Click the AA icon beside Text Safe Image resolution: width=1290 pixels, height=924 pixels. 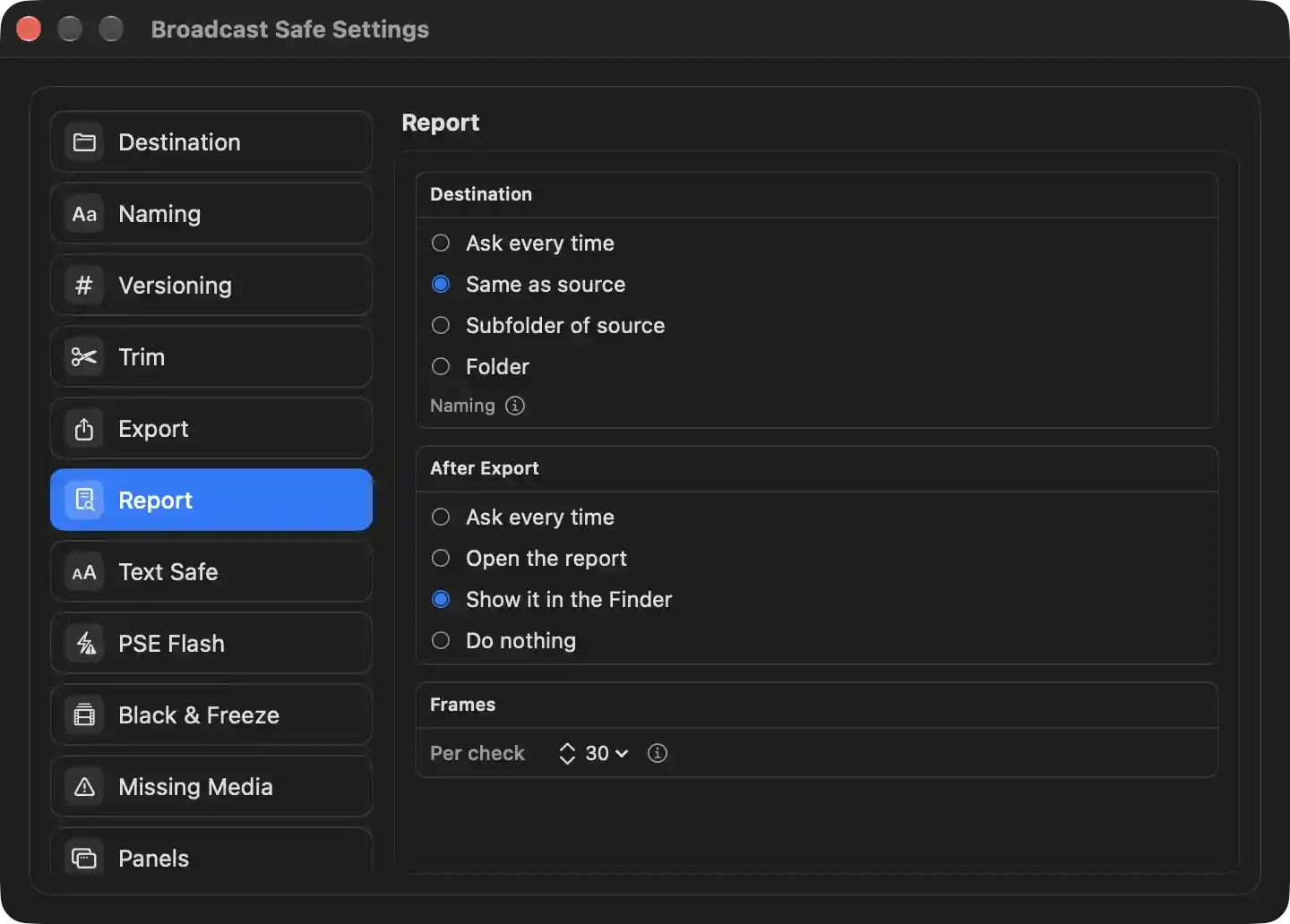pyautogui.click(x=84, y=572)
